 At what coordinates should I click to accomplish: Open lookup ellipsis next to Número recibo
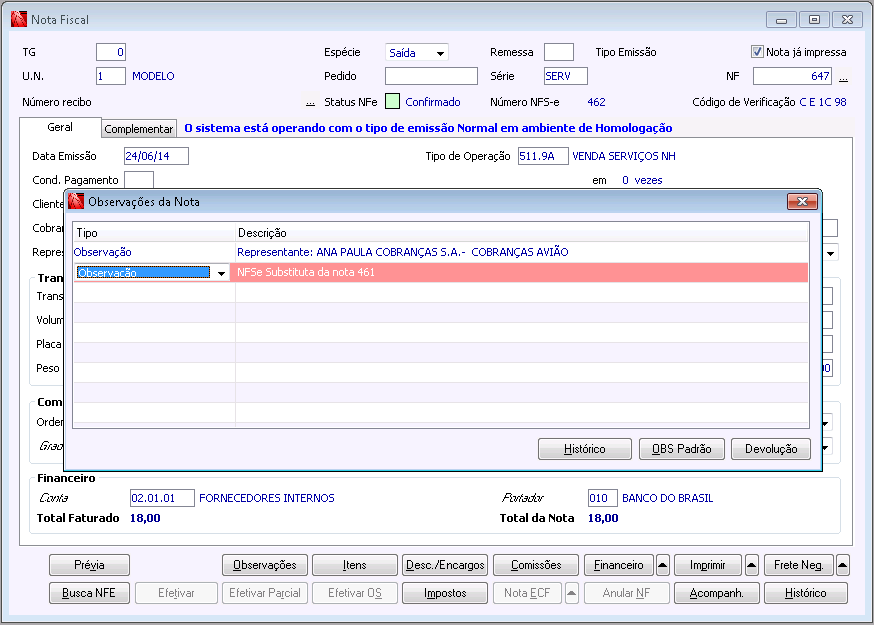tap(310, 102)
